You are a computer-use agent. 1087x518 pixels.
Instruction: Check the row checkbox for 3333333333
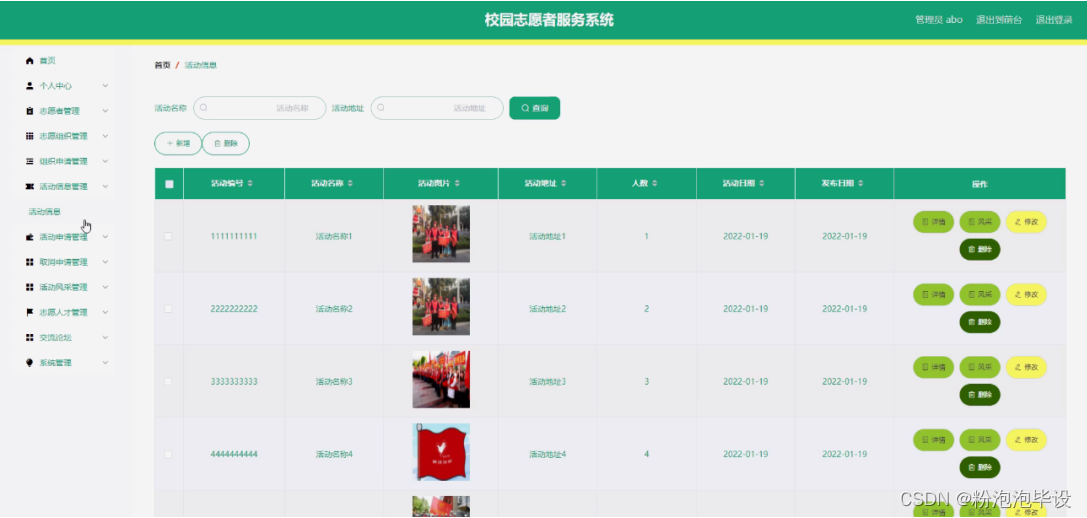[168, 382]
